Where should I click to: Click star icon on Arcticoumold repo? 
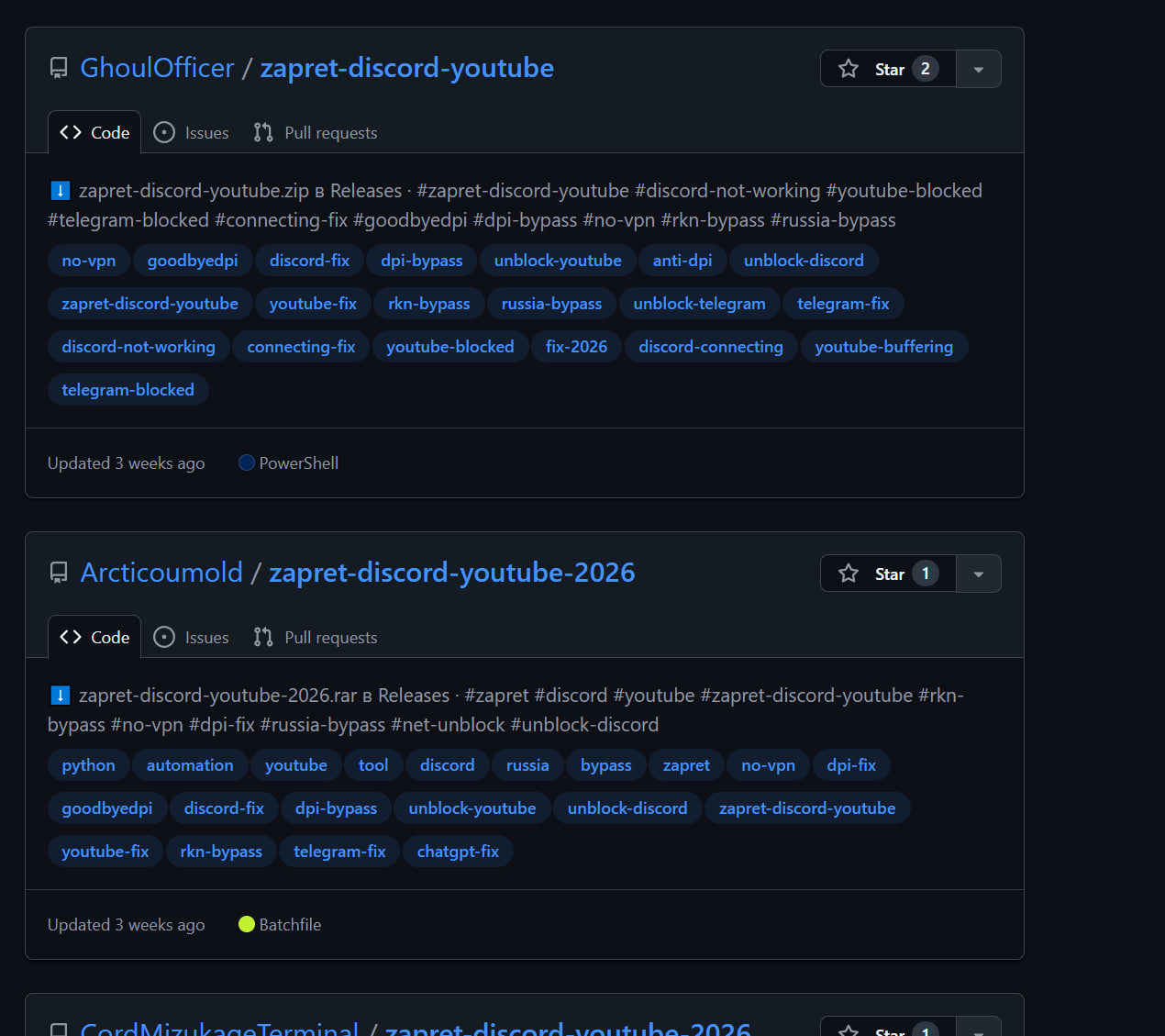849,574
